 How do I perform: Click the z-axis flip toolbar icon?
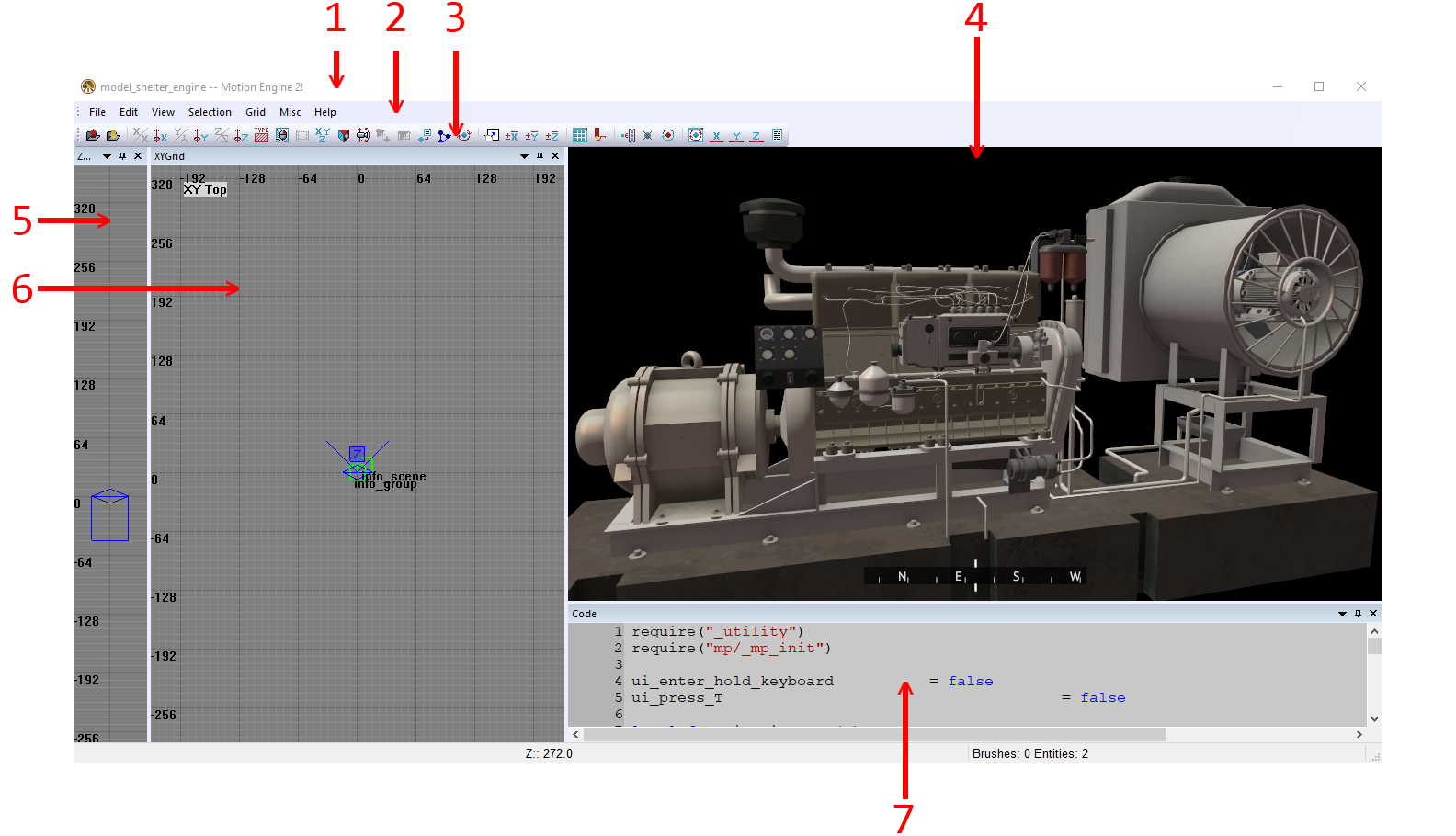click(x=222, y=135)
